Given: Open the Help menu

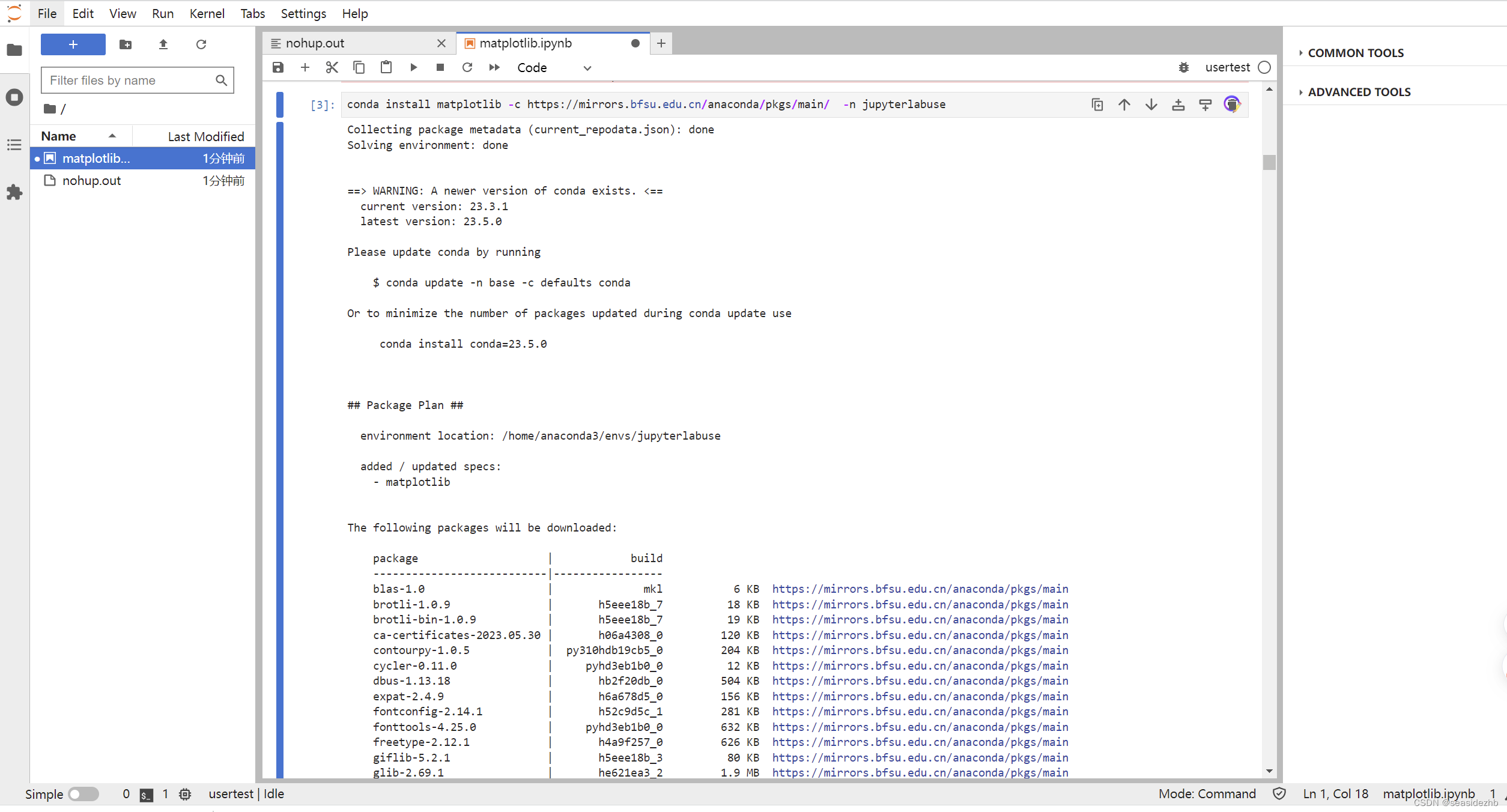Looking at the screenshot, I should [x=355, y=13].
